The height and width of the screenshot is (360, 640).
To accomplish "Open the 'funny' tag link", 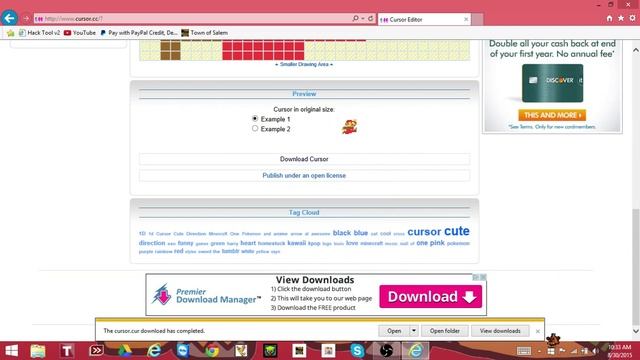I will coord(185,243).
